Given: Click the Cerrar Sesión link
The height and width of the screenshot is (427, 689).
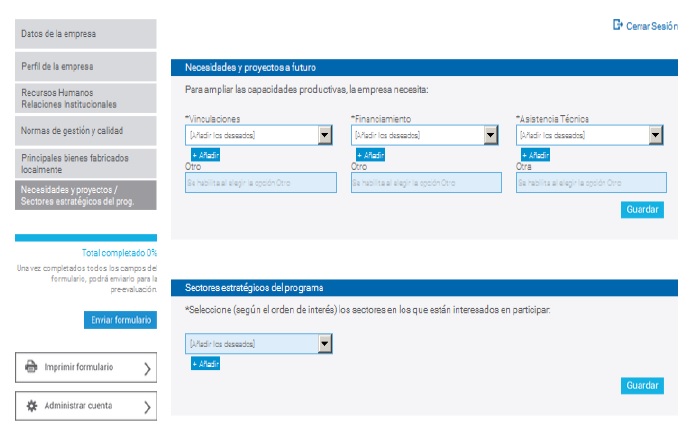Looking at the screenshot, I should (652, 26).
